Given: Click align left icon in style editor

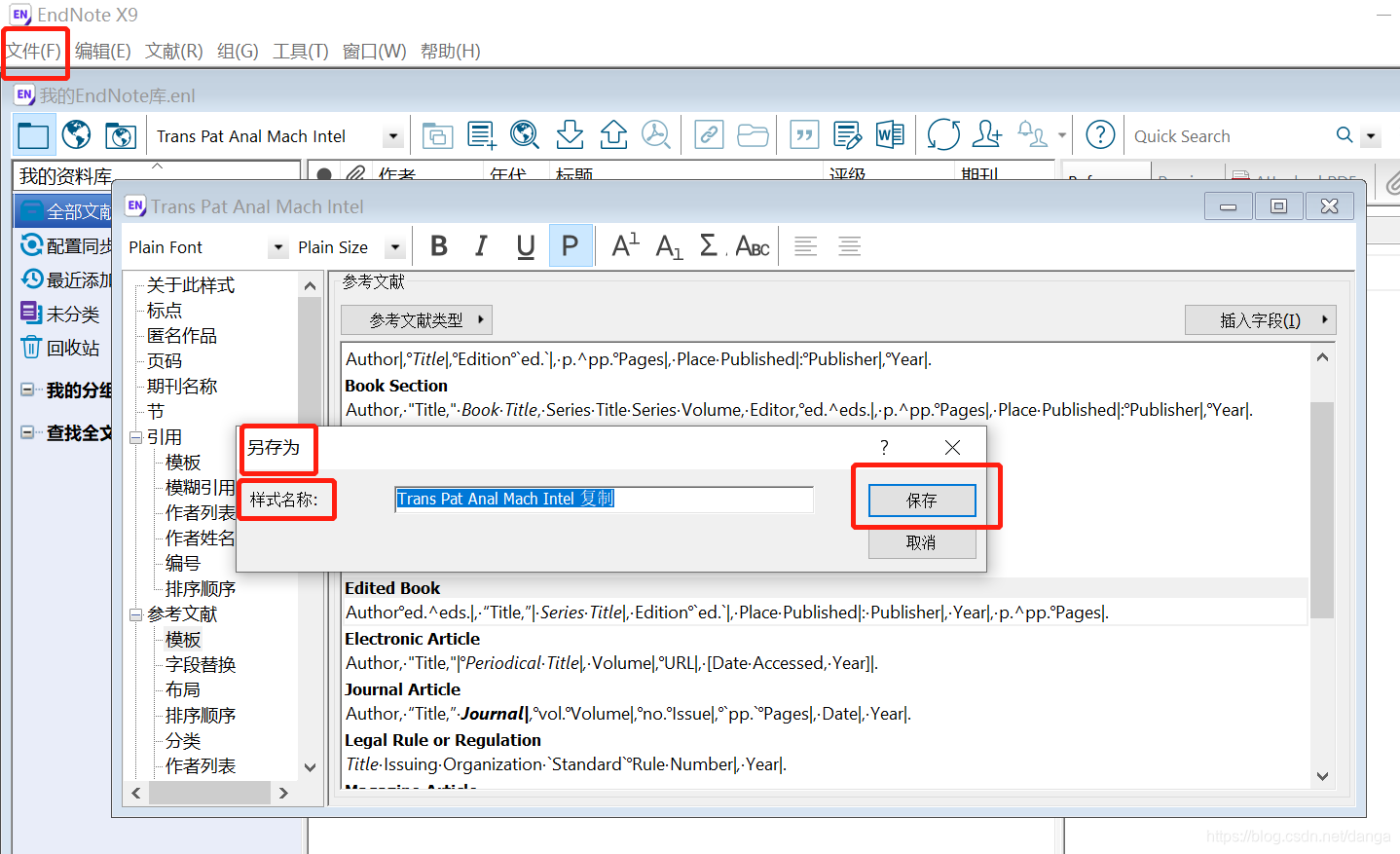Looking at the screenshot, I should 805,246.
